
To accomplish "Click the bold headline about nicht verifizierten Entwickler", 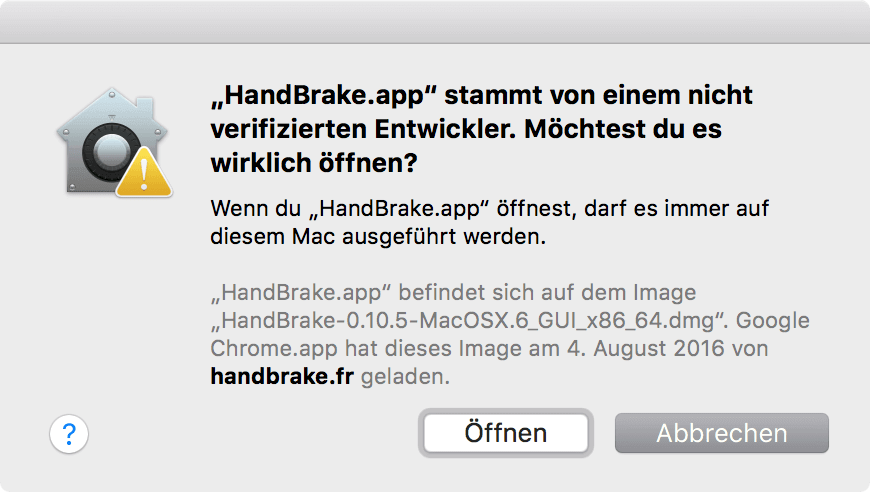I will 482,129.
